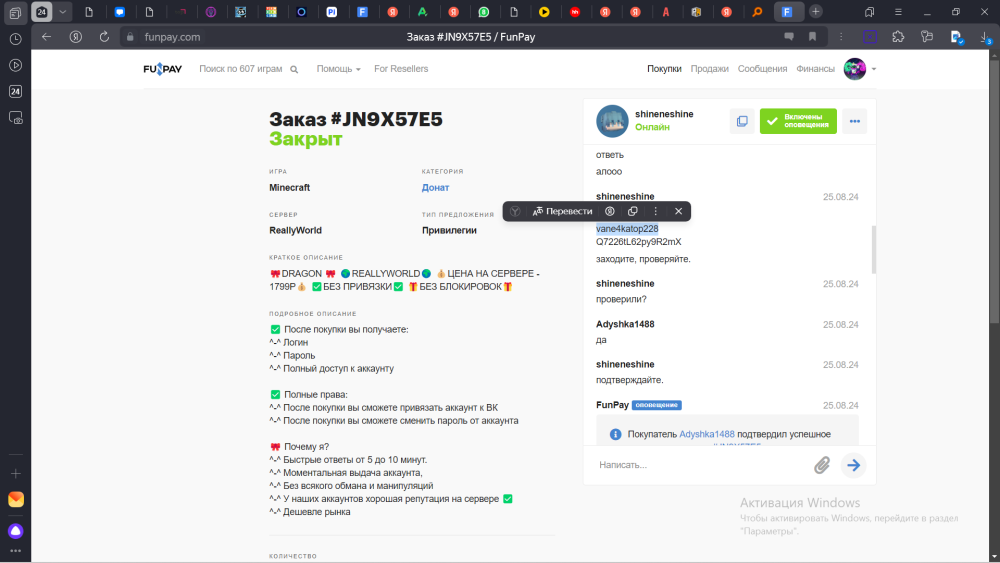Click the Adyshka1488 link in FunPay notification
The width and height of the screenshot is (1000, 563).
point(707,434)
